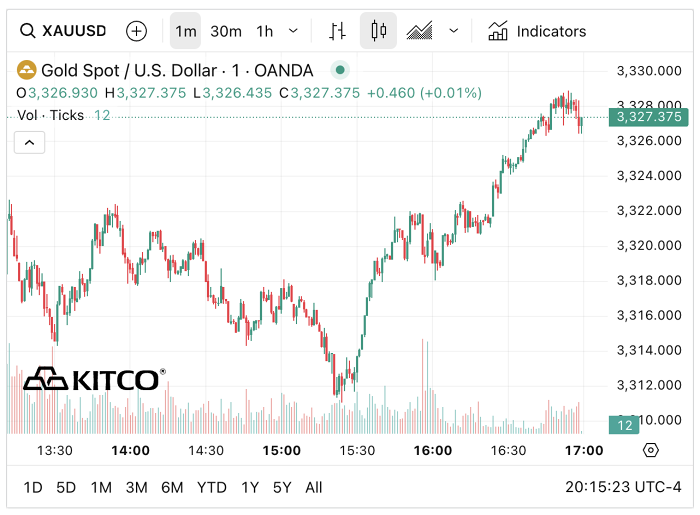Click the 17:00 time axis label
The height and width of the screenshot is (515, 700).
(x=584, y=450)
